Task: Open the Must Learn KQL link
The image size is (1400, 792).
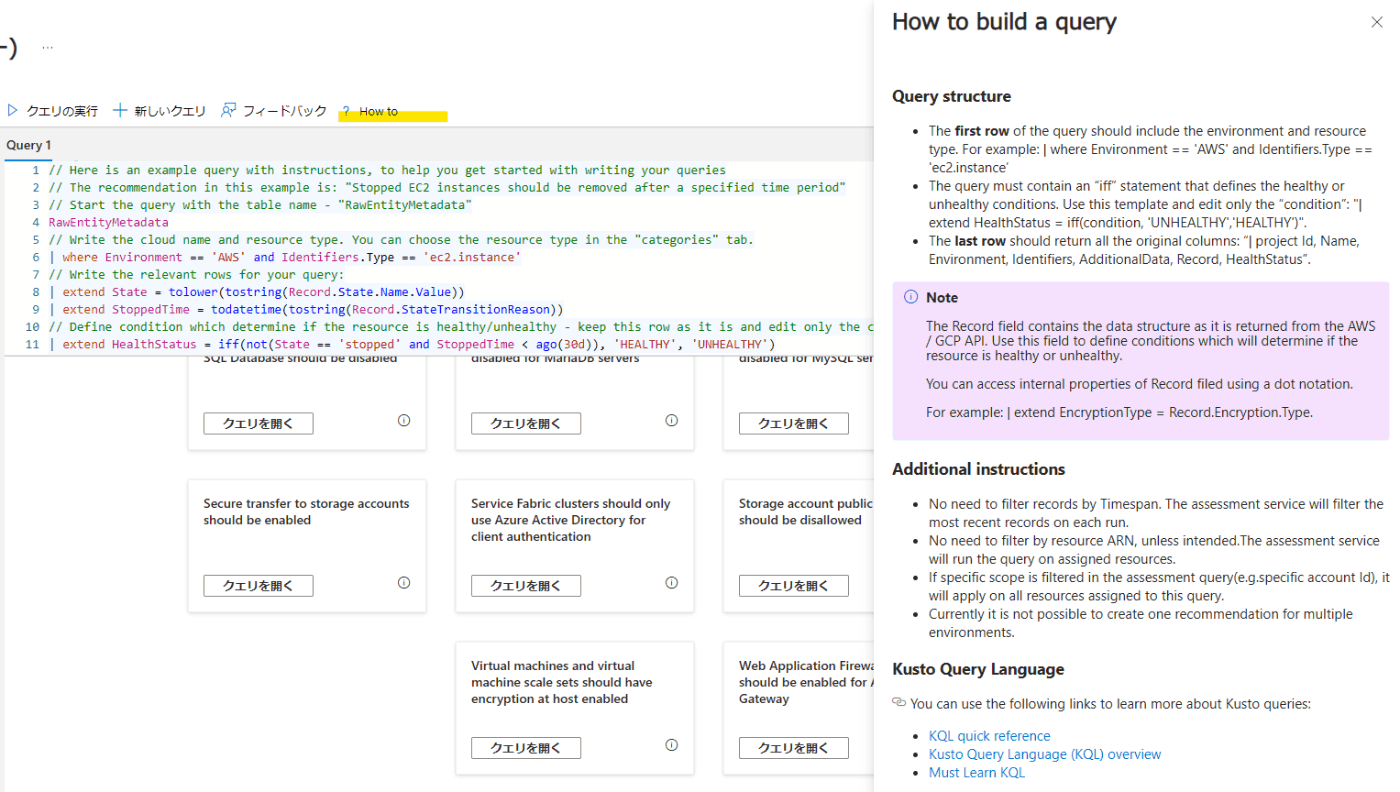Action: 977,772
